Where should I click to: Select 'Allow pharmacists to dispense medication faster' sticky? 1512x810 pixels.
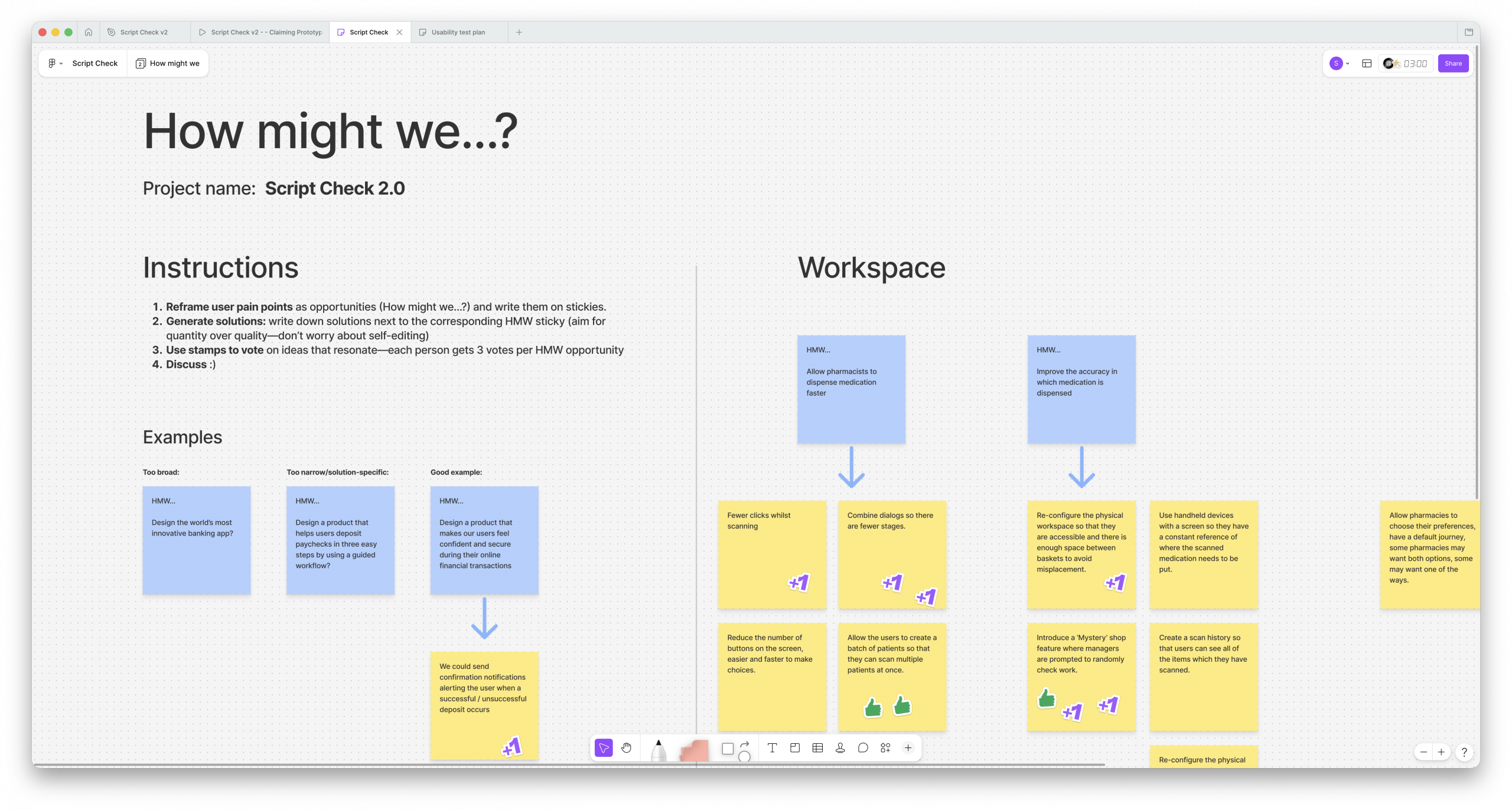coord(851,390)
